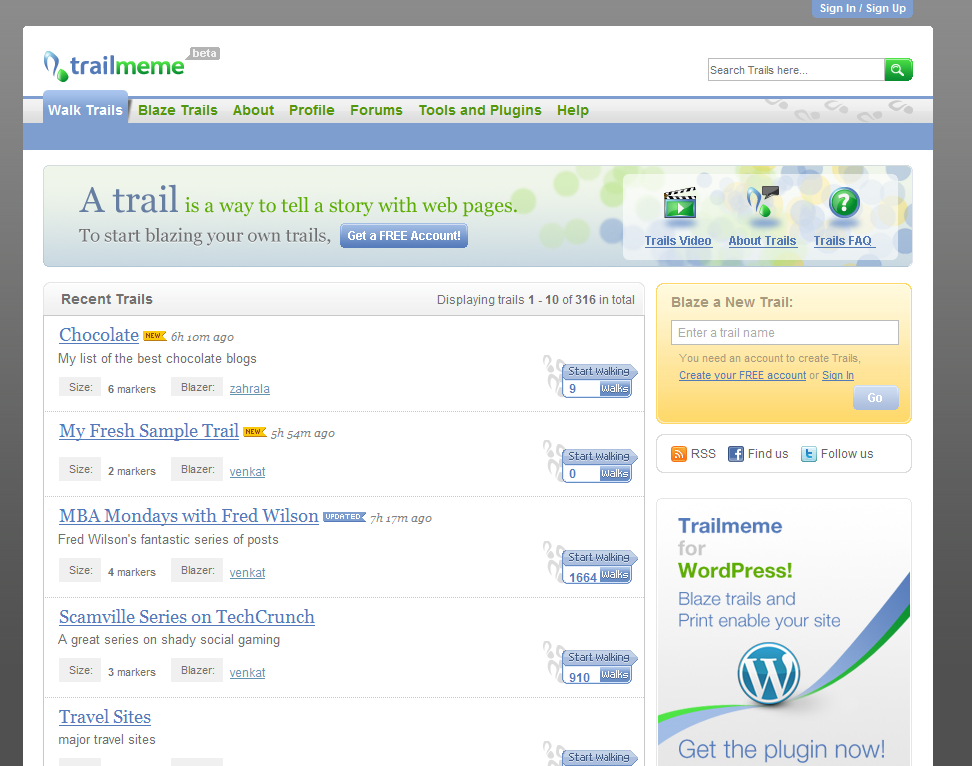Click the Go button in Blaze panel
This screenshot has width=972, height=766.
coord(875,398)
